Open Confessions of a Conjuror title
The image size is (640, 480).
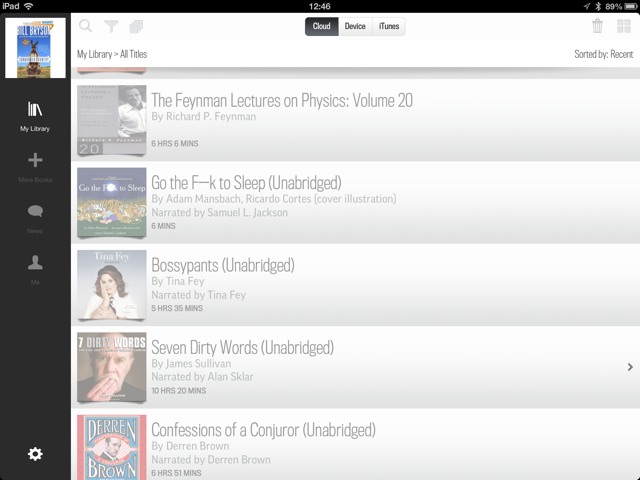262,431
